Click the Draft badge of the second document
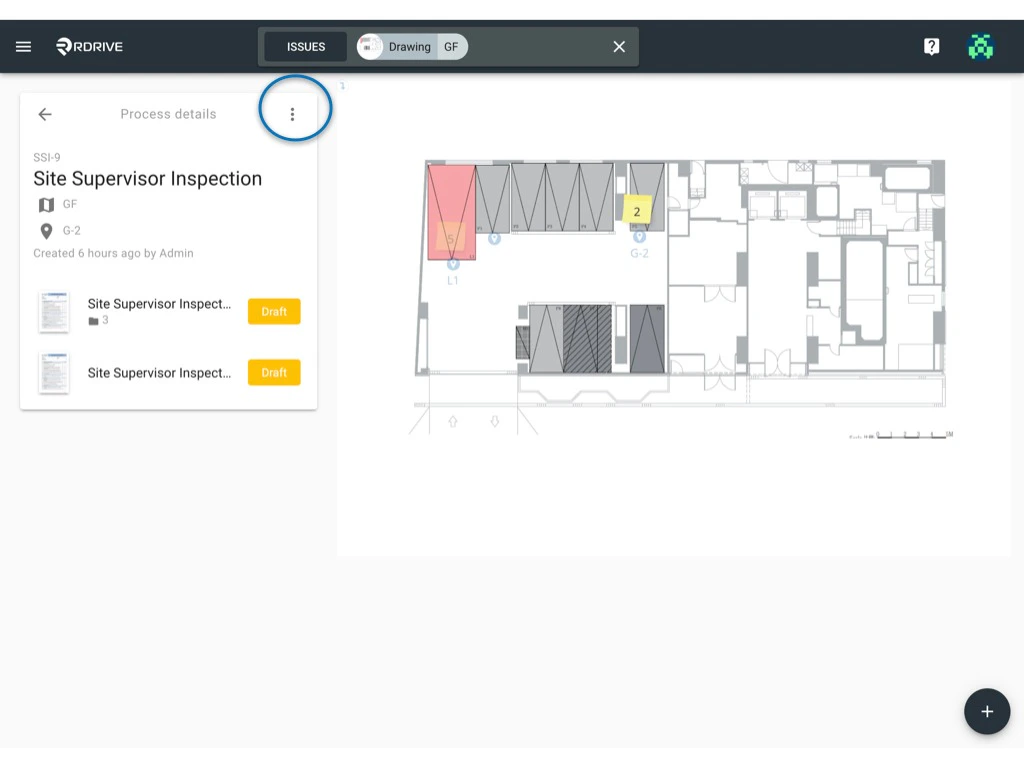 274,372
